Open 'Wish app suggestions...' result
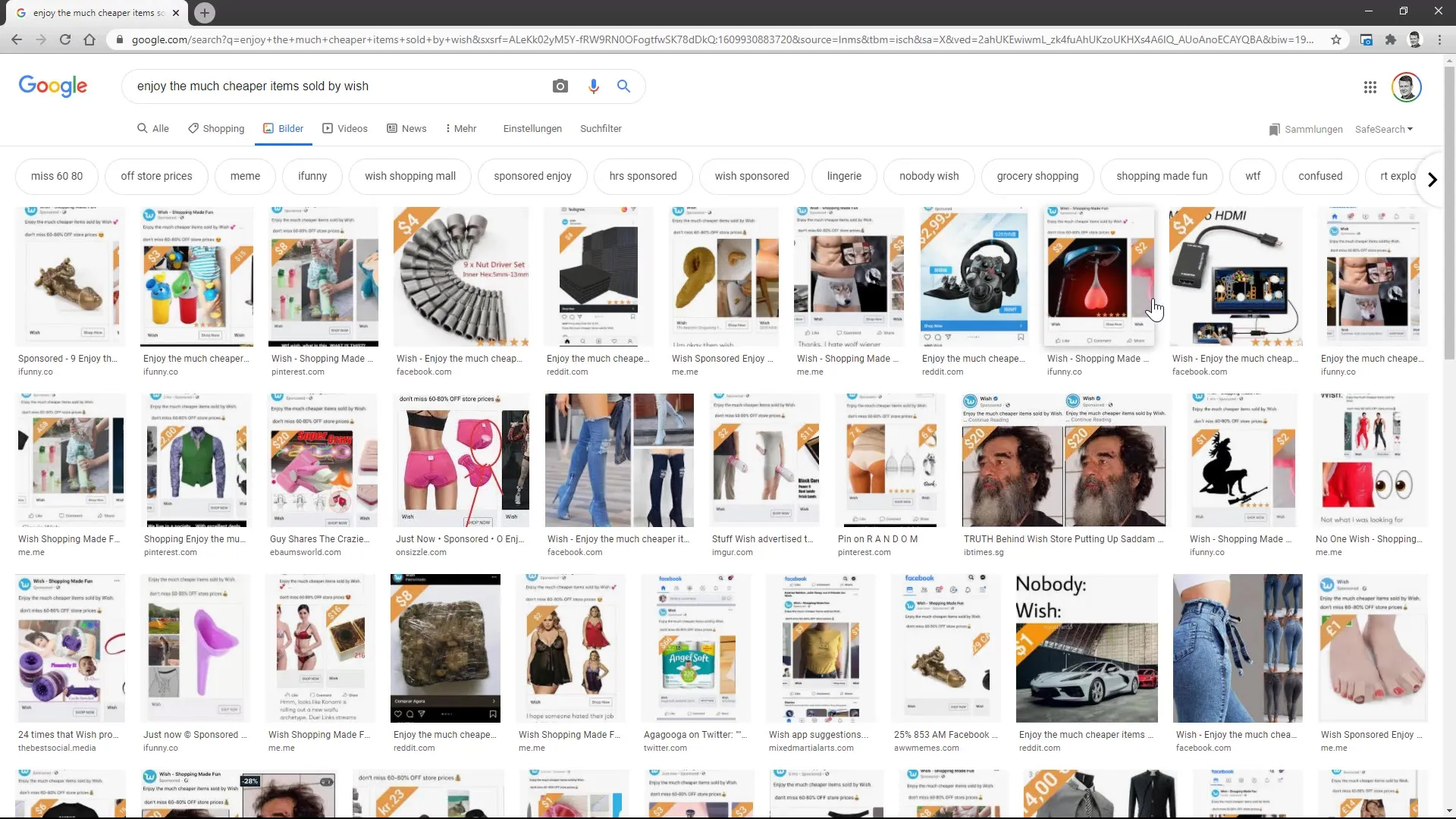This screenshot has width=1456, height=819. (x=818, y=735)
